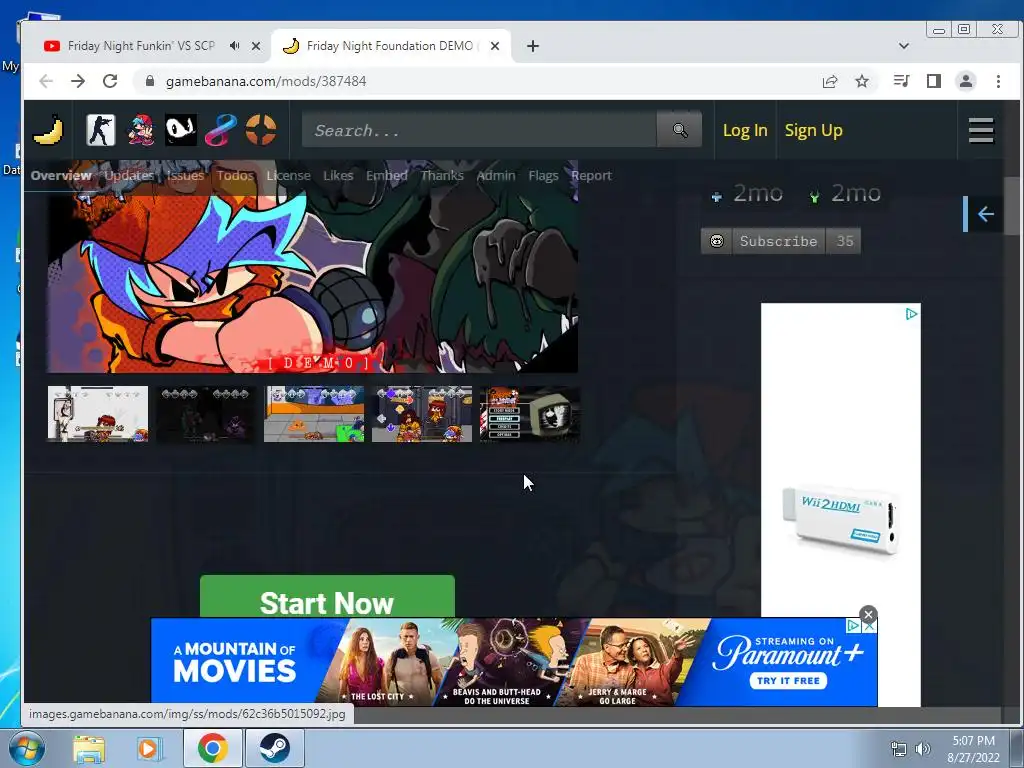
Task: Open AdChoices icon on Wii2HDMI ad
Action: pyautogui.click(x=911, y=314)
